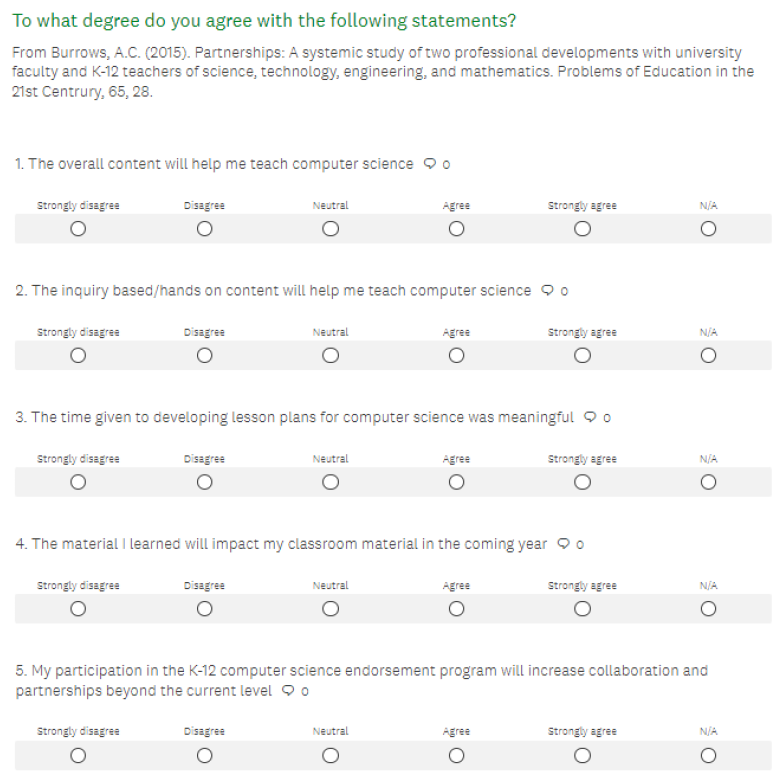Select Agree for collaboration and partnerships question
Viewport: 780px width, 781px height.
tap(456, 755)
